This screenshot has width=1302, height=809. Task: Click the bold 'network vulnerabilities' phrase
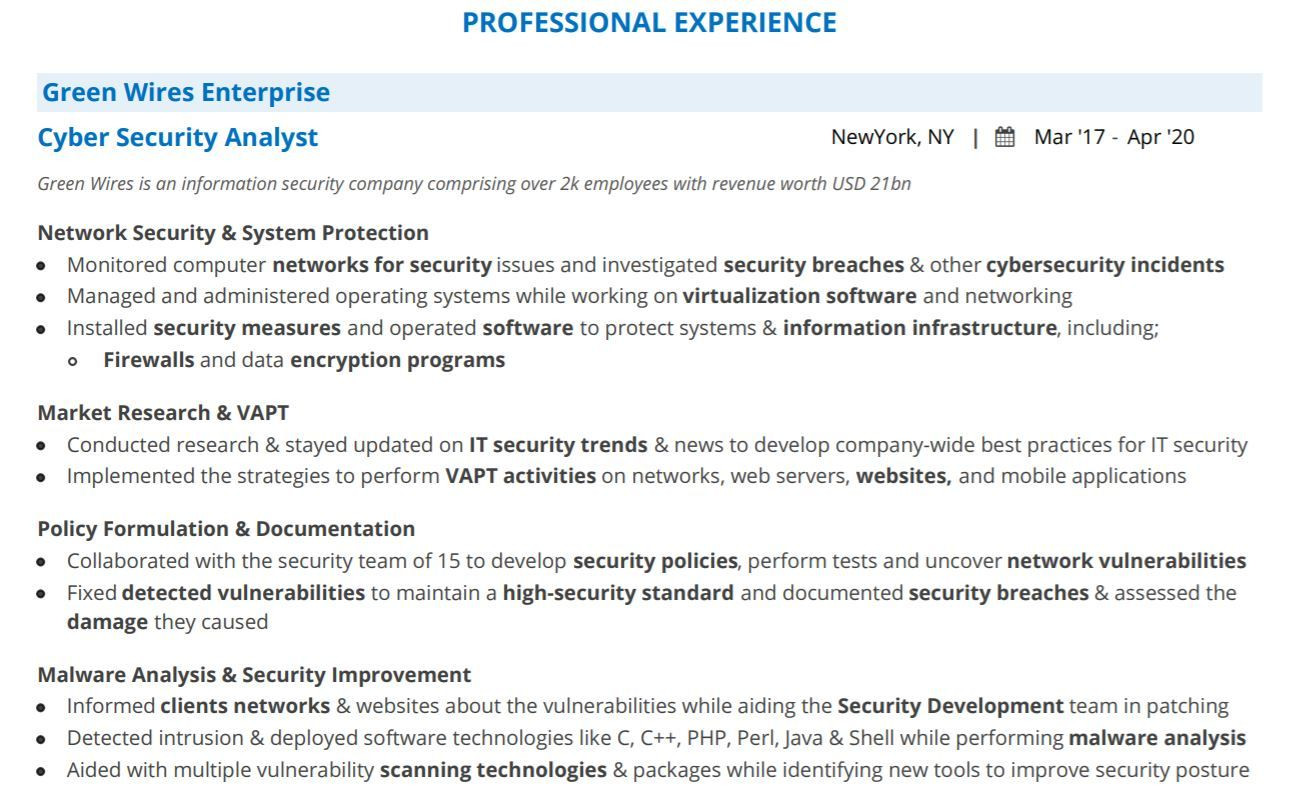tap(1126, 560)
